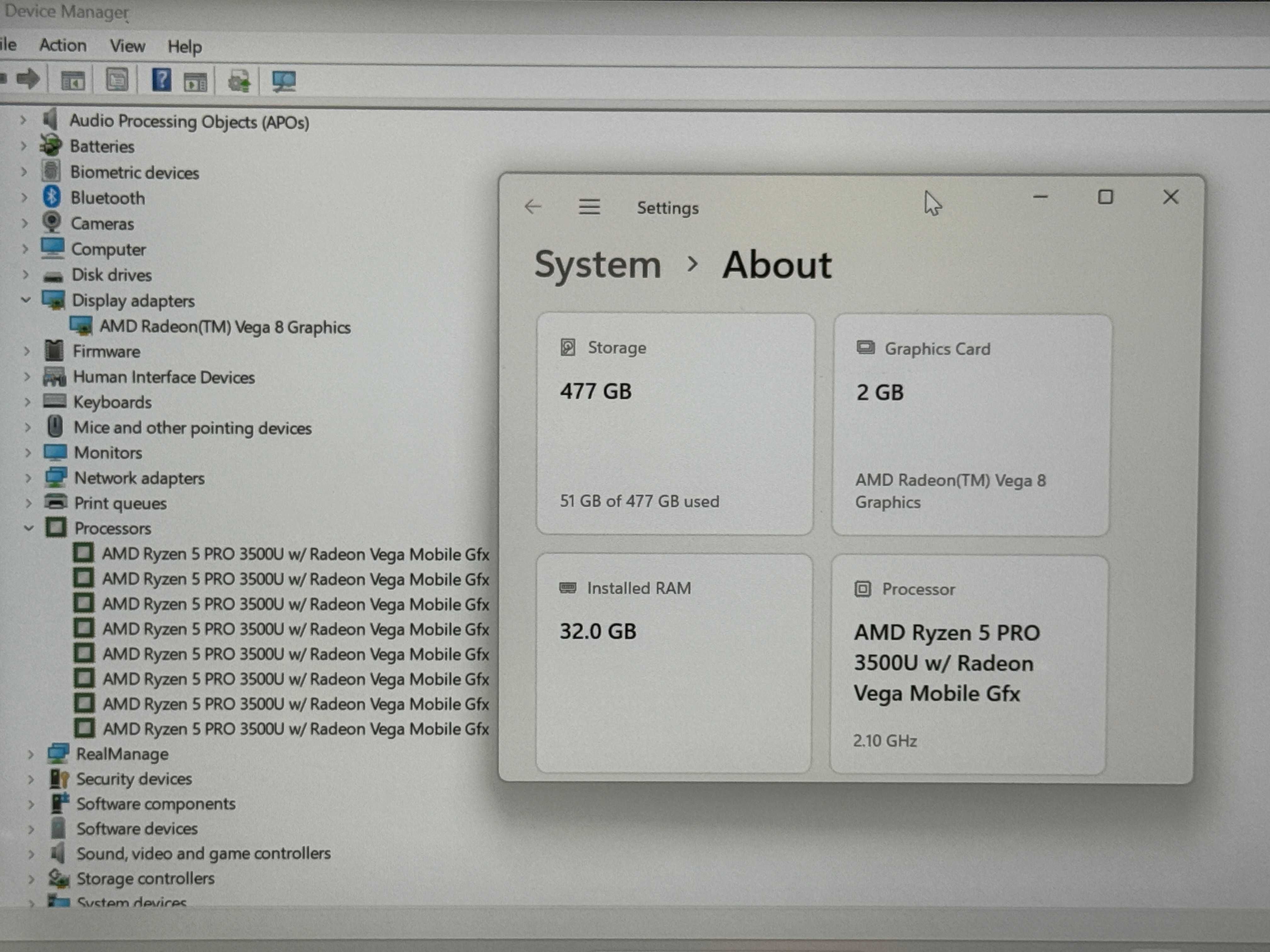
Task: Collapse the Display adapters node
Action: pyautogui.click(x=26, y=299)
